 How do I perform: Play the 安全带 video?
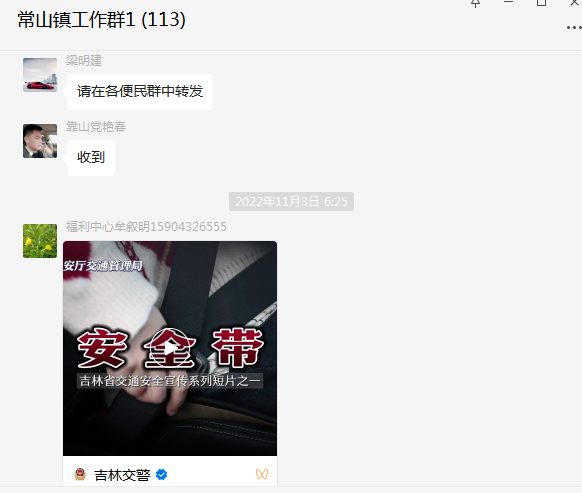170,348
